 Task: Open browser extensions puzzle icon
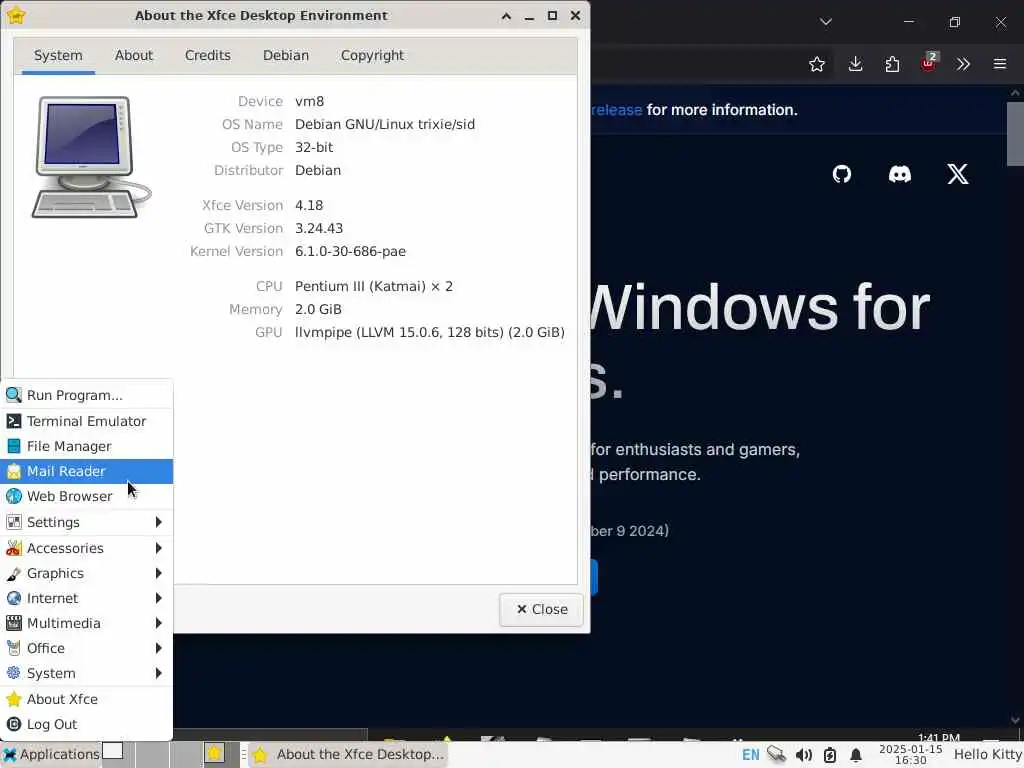892,64
